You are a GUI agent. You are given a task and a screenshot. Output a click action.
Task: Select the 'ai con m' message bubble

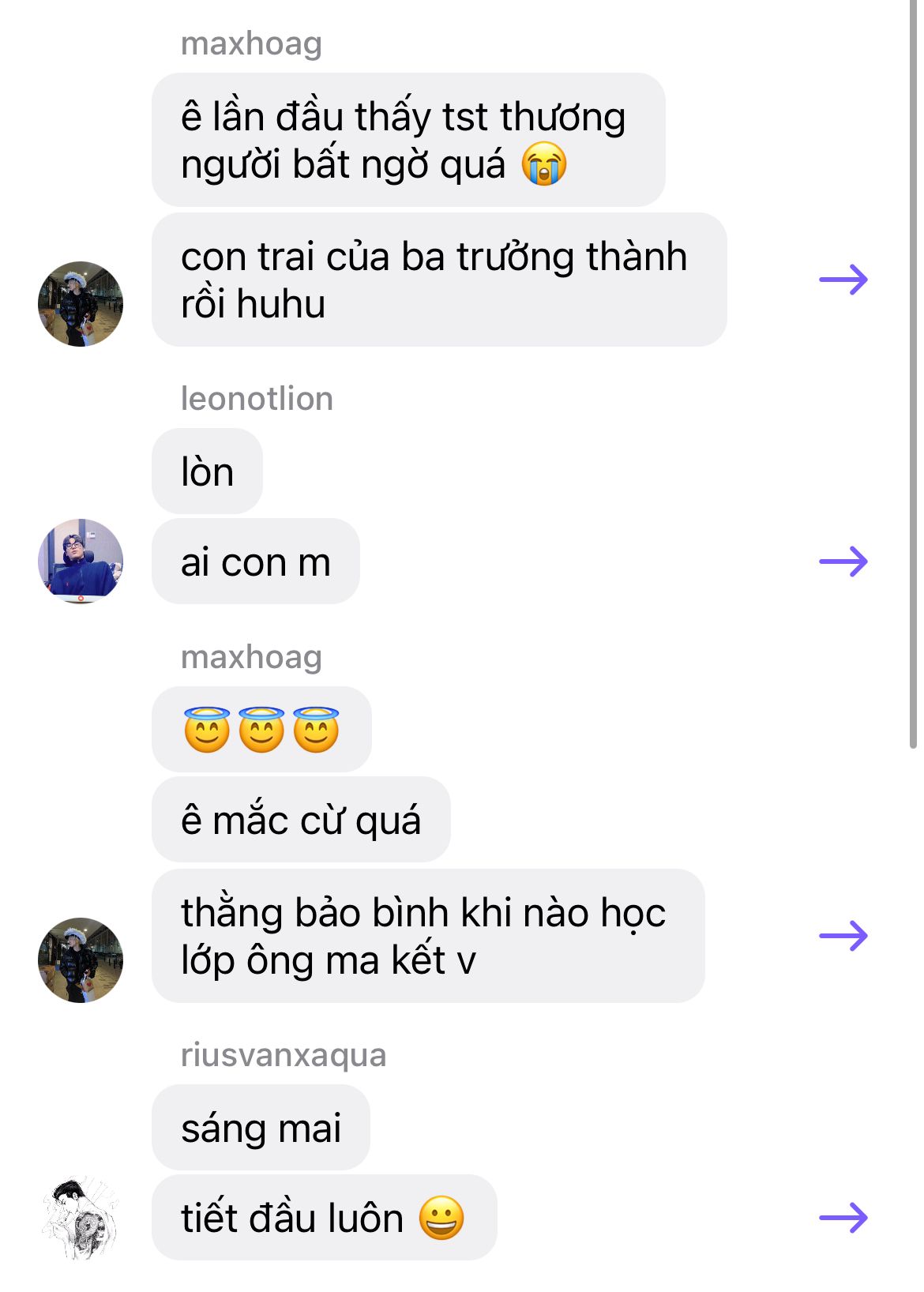(x=256, y=561)
